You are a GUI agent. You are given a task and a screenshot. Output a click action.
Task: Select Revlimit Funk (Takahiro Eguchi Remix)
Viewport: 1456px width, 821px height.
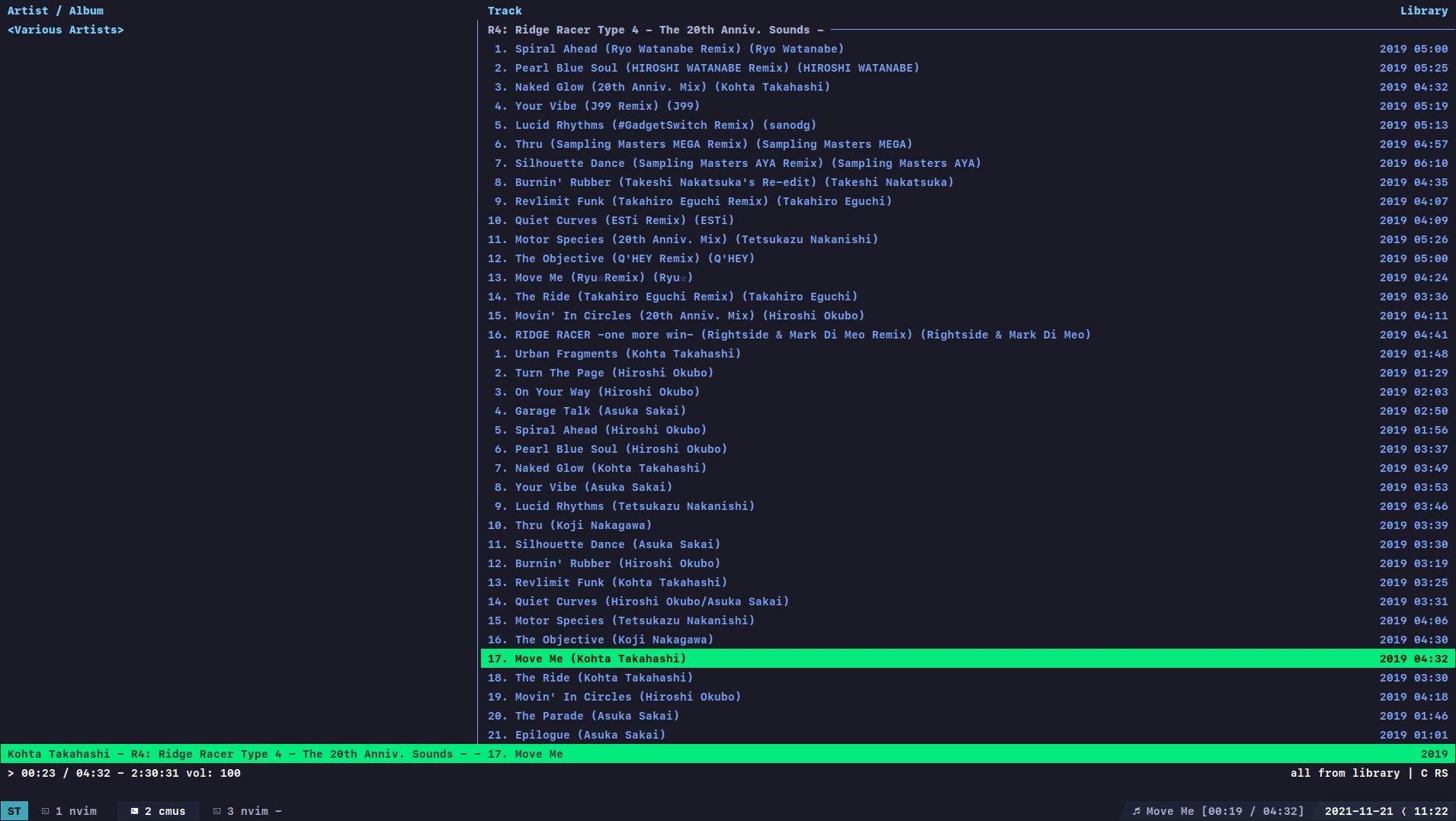(968, 201)
